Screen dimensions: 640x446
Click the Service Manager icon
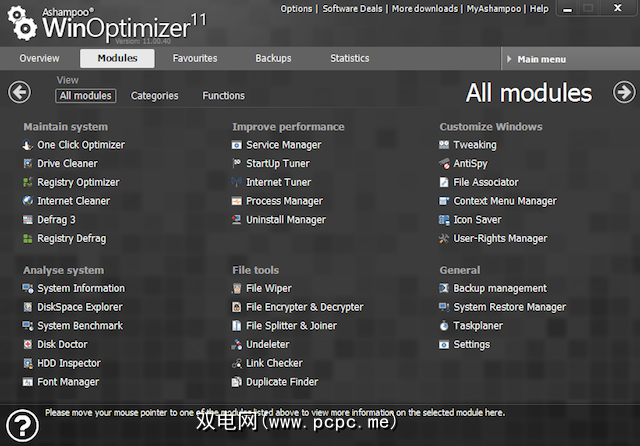coord(236,145)
